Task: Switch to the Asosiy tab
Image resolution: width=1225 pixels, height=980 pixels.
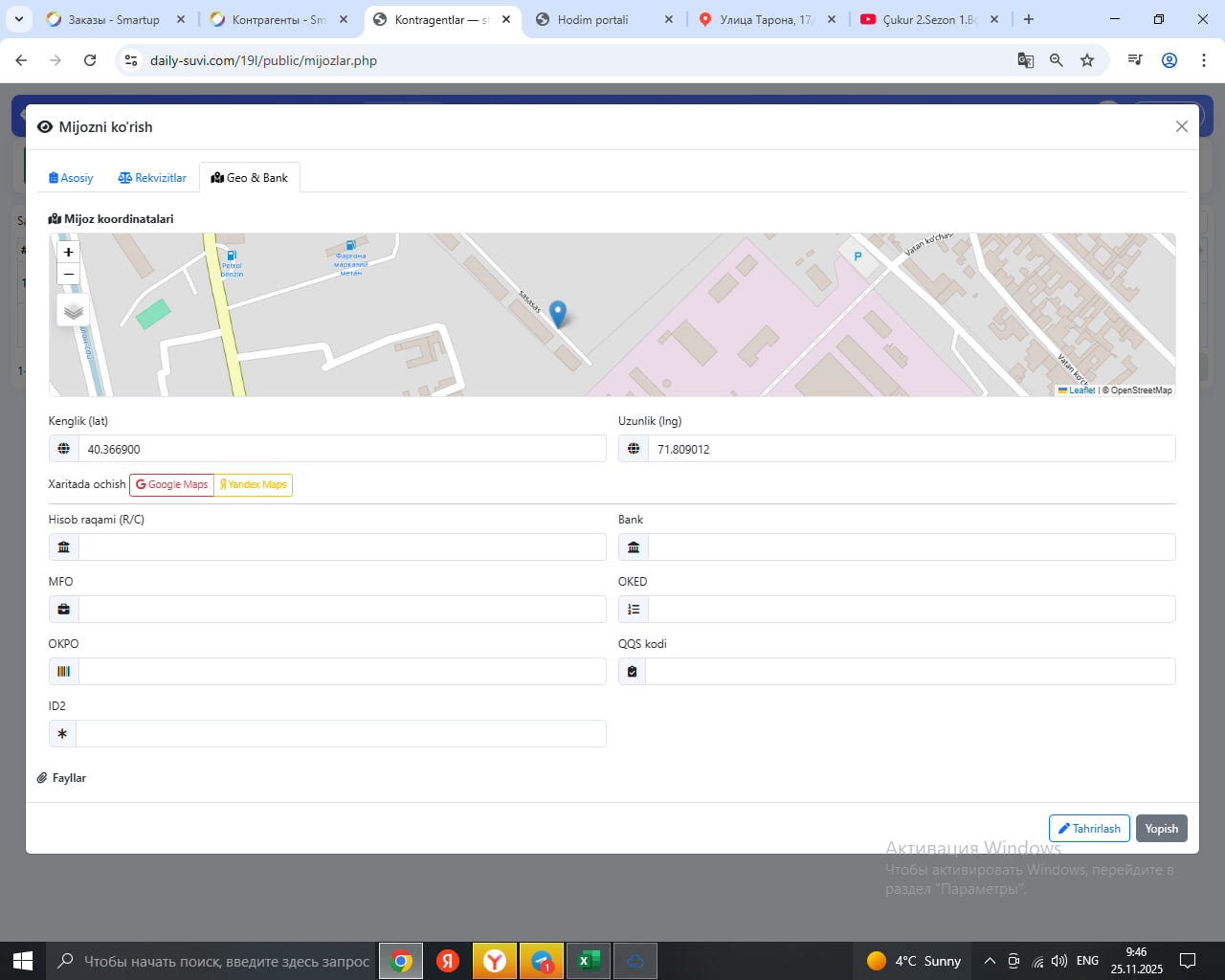Action: [71, 178]
